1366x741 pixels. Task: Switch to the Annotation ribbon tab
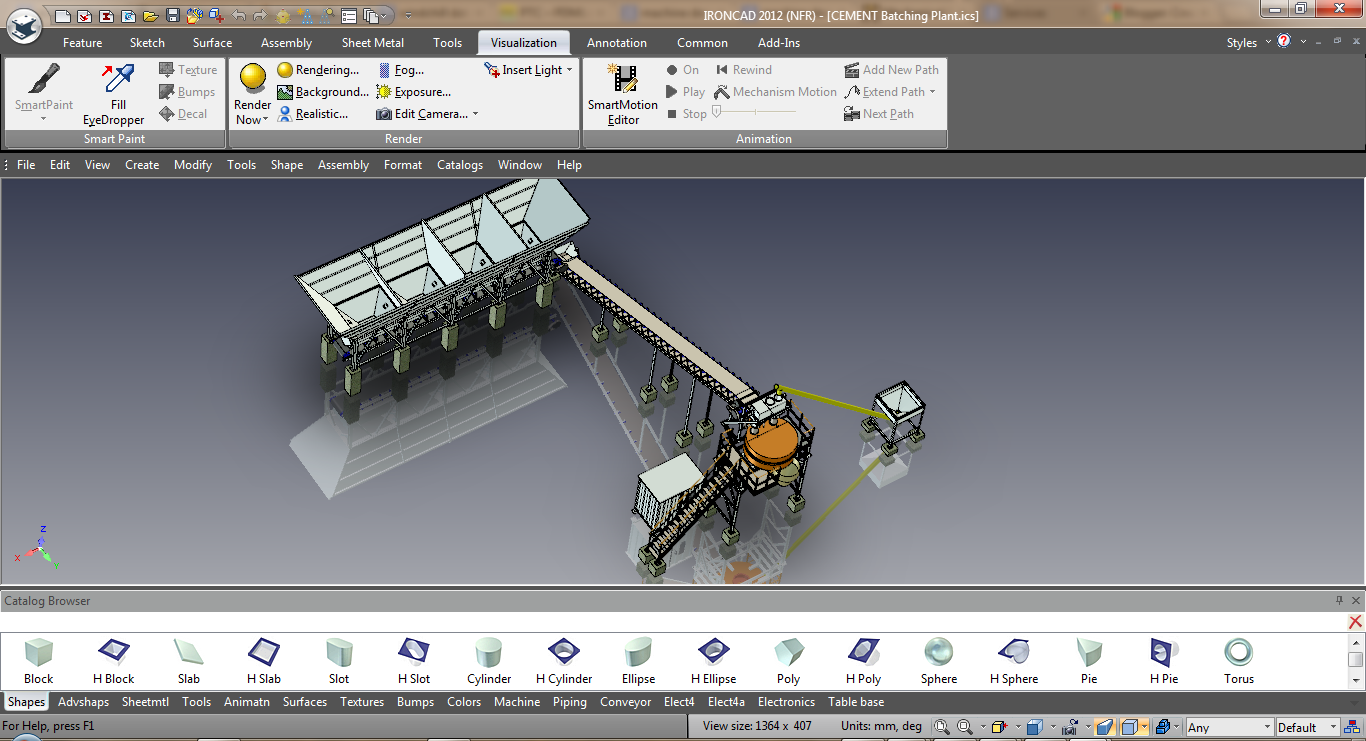(x=617, y=42)
